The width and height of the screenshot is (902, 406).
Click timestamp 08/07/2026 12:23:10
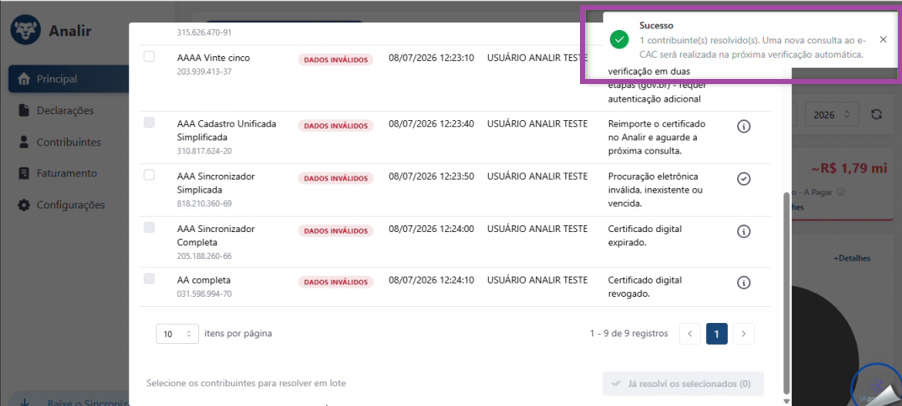pyautogui.click(x=431, y=58)
